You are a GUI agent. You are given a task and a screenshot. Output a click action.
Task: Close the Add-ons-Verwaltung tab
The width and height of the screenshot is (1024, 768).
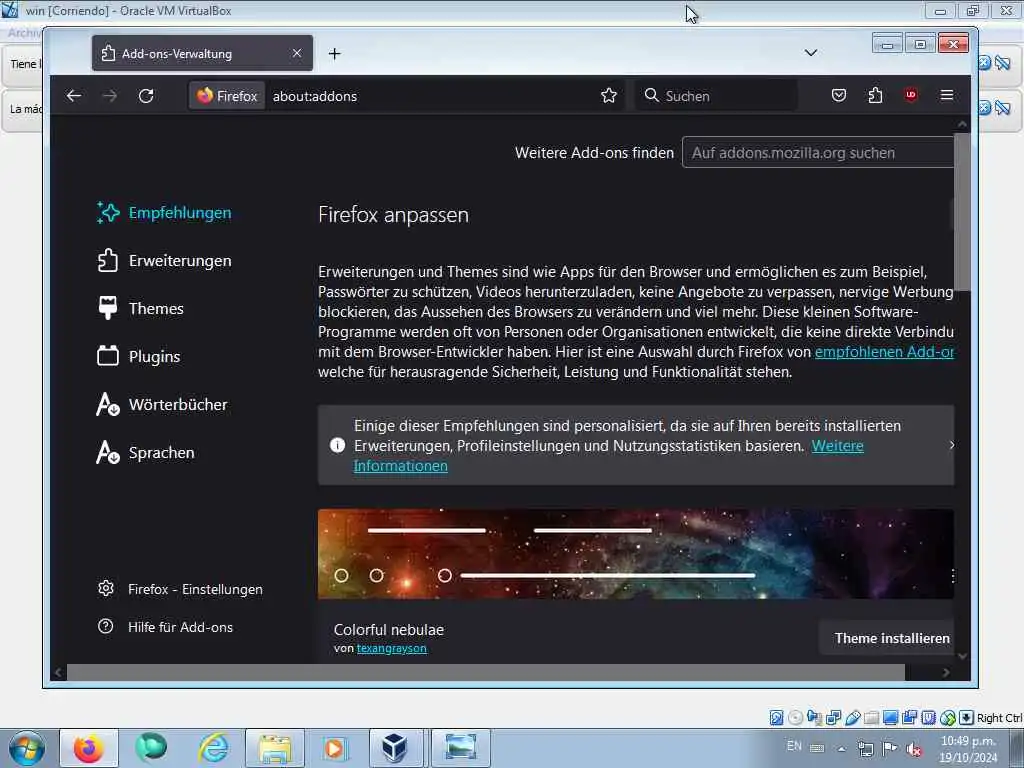[297, 53]
